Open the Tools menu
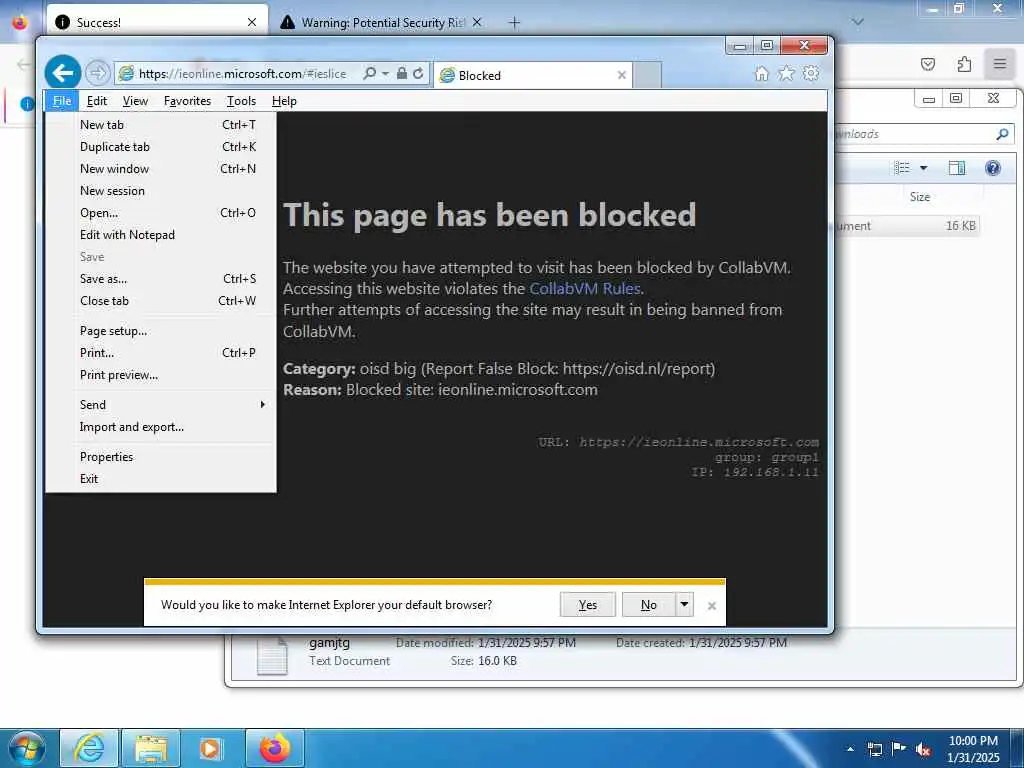1024x768 pixels. click(x=241, y=101)
